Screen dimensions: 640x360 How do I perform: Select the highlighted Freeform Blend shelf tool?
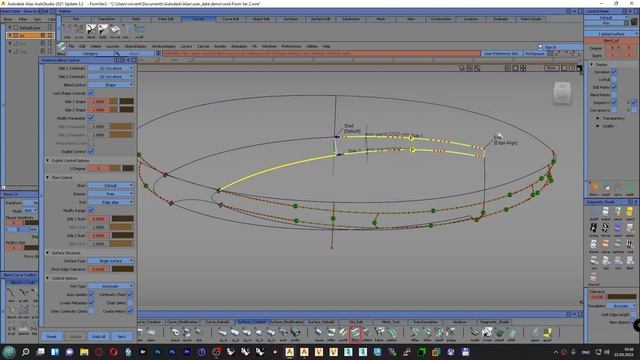click(x=355, y=333)
